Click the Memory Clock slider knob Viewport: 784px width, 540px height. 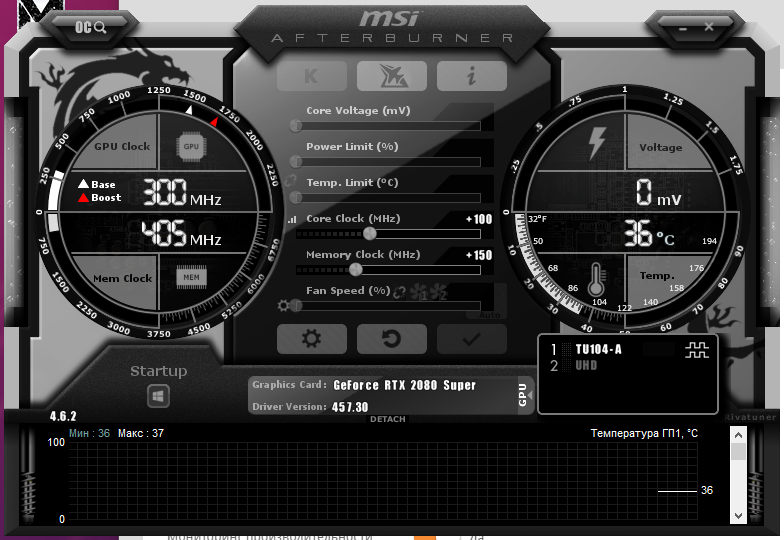point(356,270)
